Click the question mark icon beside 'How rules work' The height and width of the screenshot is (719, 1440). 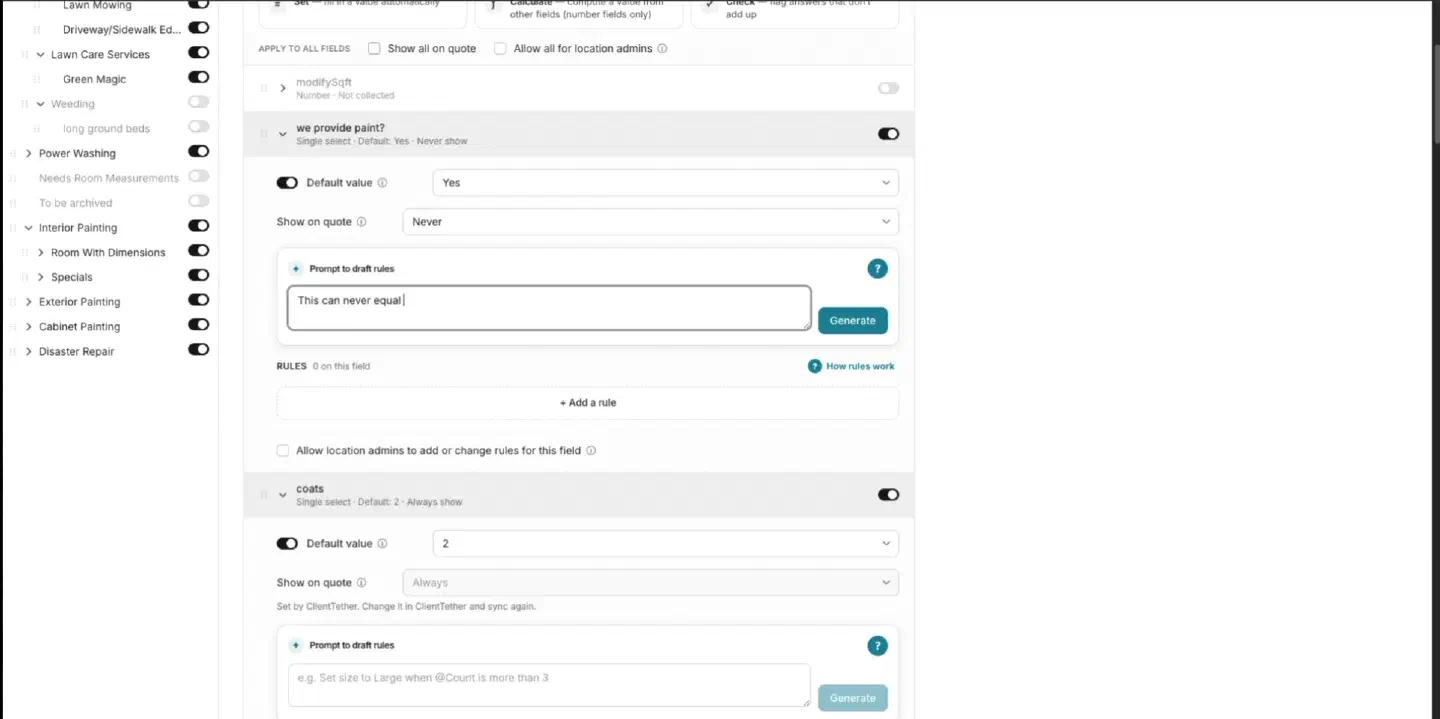[815, 366]
